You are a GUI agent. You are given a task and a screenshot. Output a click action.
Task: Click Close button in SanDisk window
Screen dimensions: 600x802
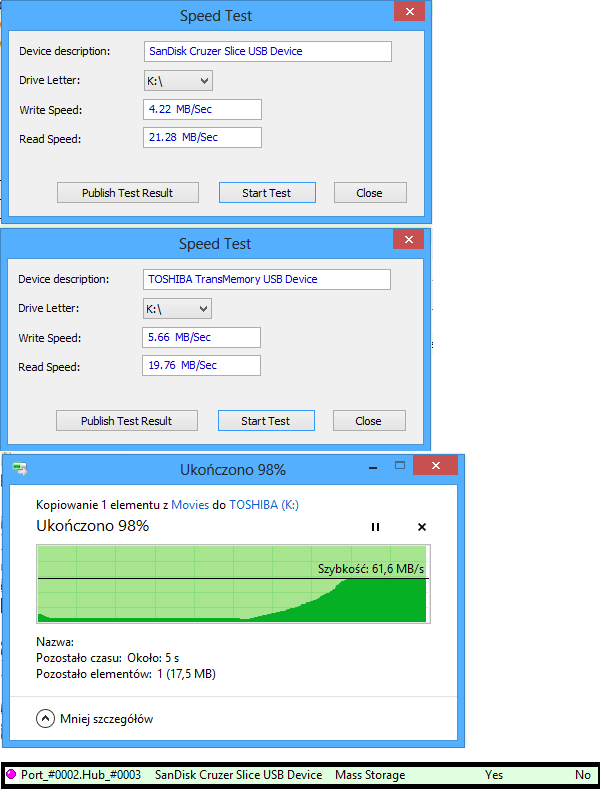click(x=370, y=193)
